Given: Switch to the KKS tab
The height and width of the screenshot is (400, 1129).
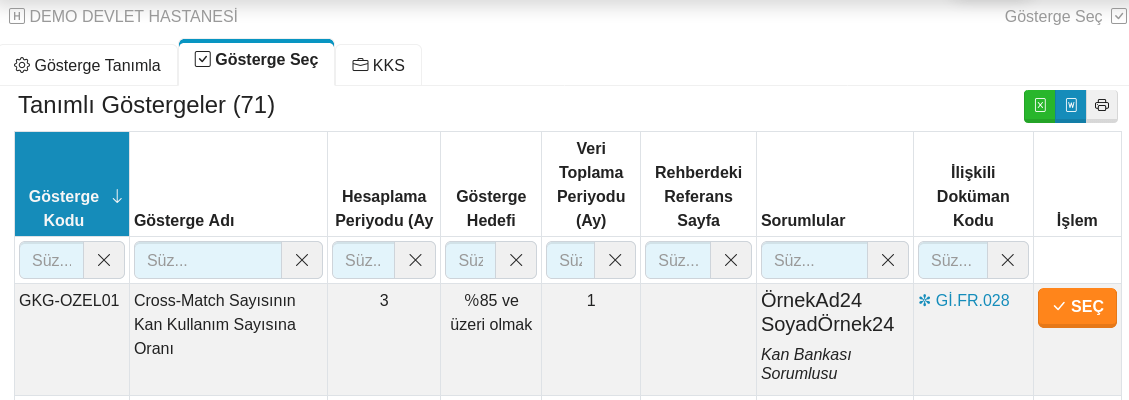Looking at the screenshot, I should coord(379,65).
